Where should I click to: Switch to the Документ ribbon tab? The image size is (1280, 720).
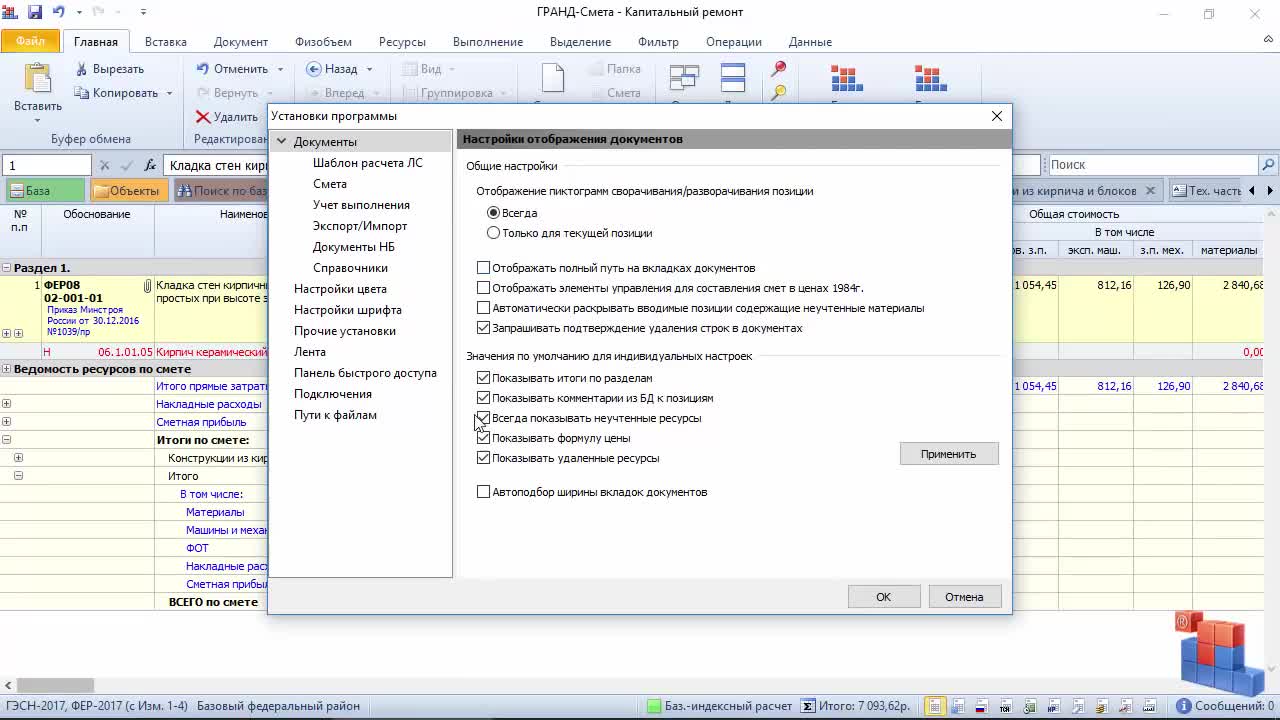(x=240, y=42)
